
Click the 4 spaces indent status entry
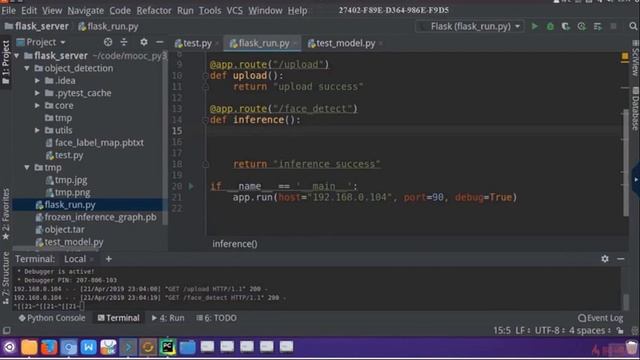tap(590, 330)
